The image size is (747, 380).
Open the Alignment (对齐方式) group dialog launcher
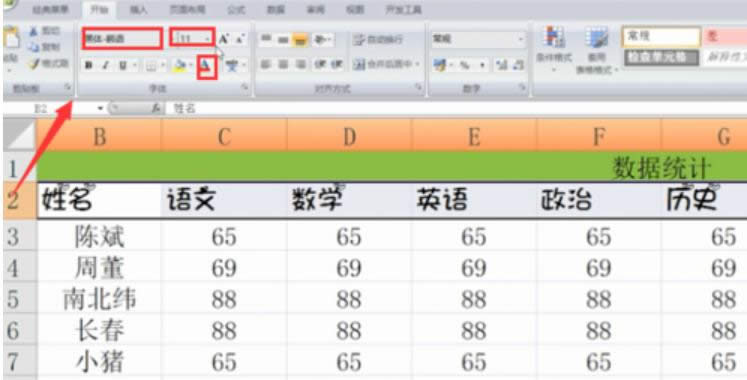point(418,87)
